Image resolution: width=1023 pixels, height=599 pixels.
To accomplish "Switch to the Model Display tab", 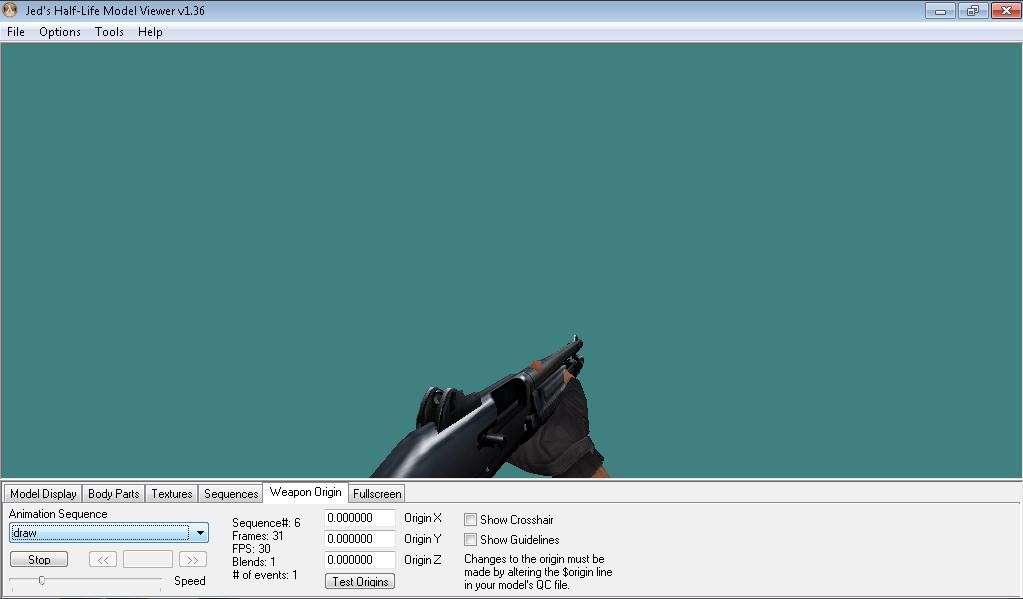I will (42, 493).
